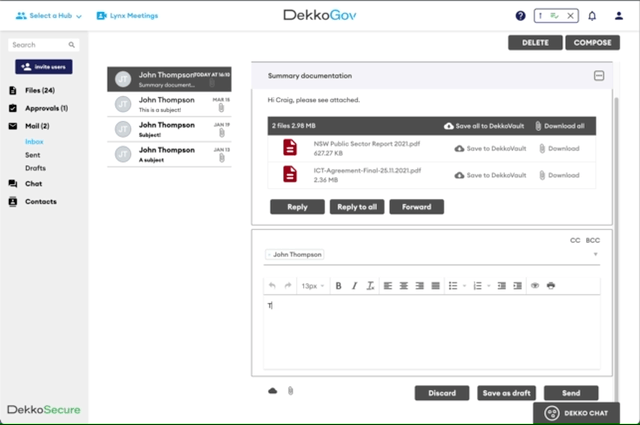Save the reply as draft
The width and height of the screenshot is (640, 425).
(507, 393)
